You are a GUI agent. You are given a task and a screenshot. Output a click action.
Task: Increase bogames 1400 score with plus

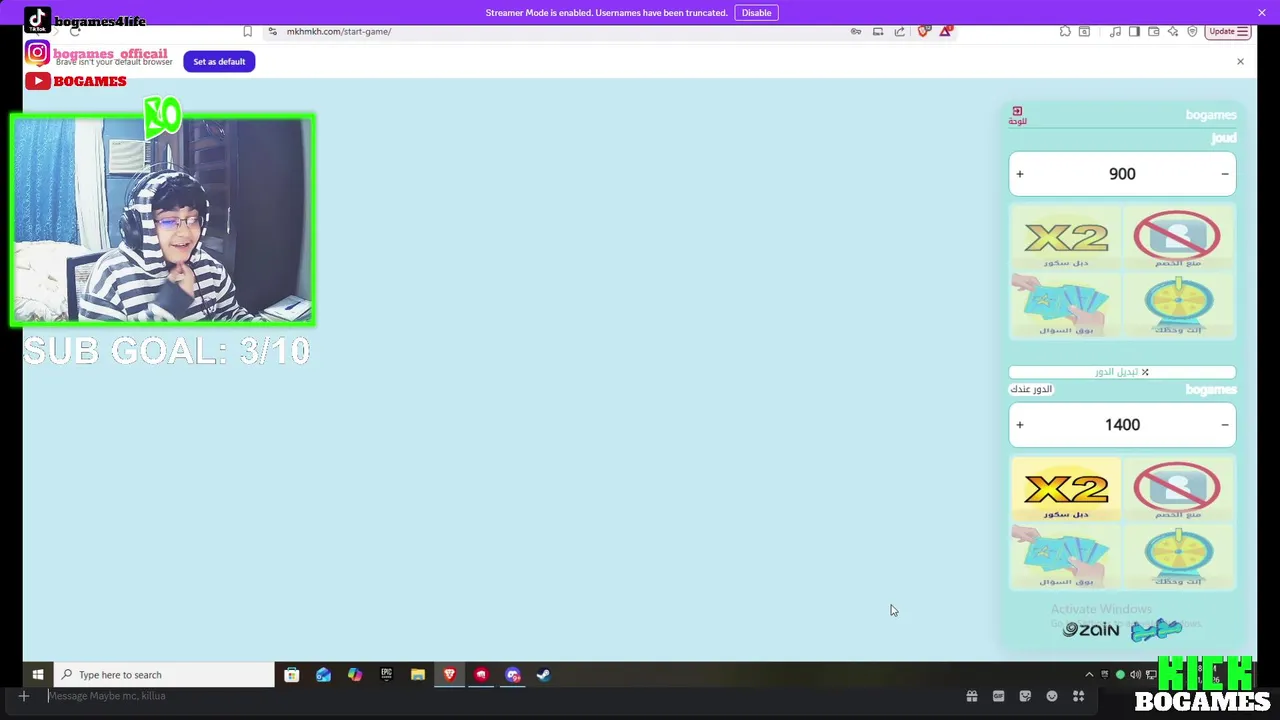click(1020, 425)
